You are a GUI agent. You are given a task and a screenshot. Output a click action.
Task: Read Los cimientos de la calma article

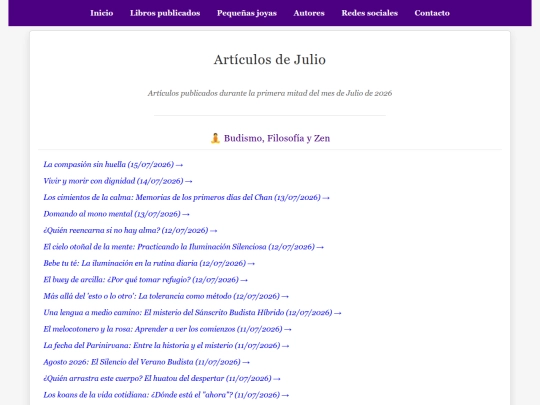186,198
